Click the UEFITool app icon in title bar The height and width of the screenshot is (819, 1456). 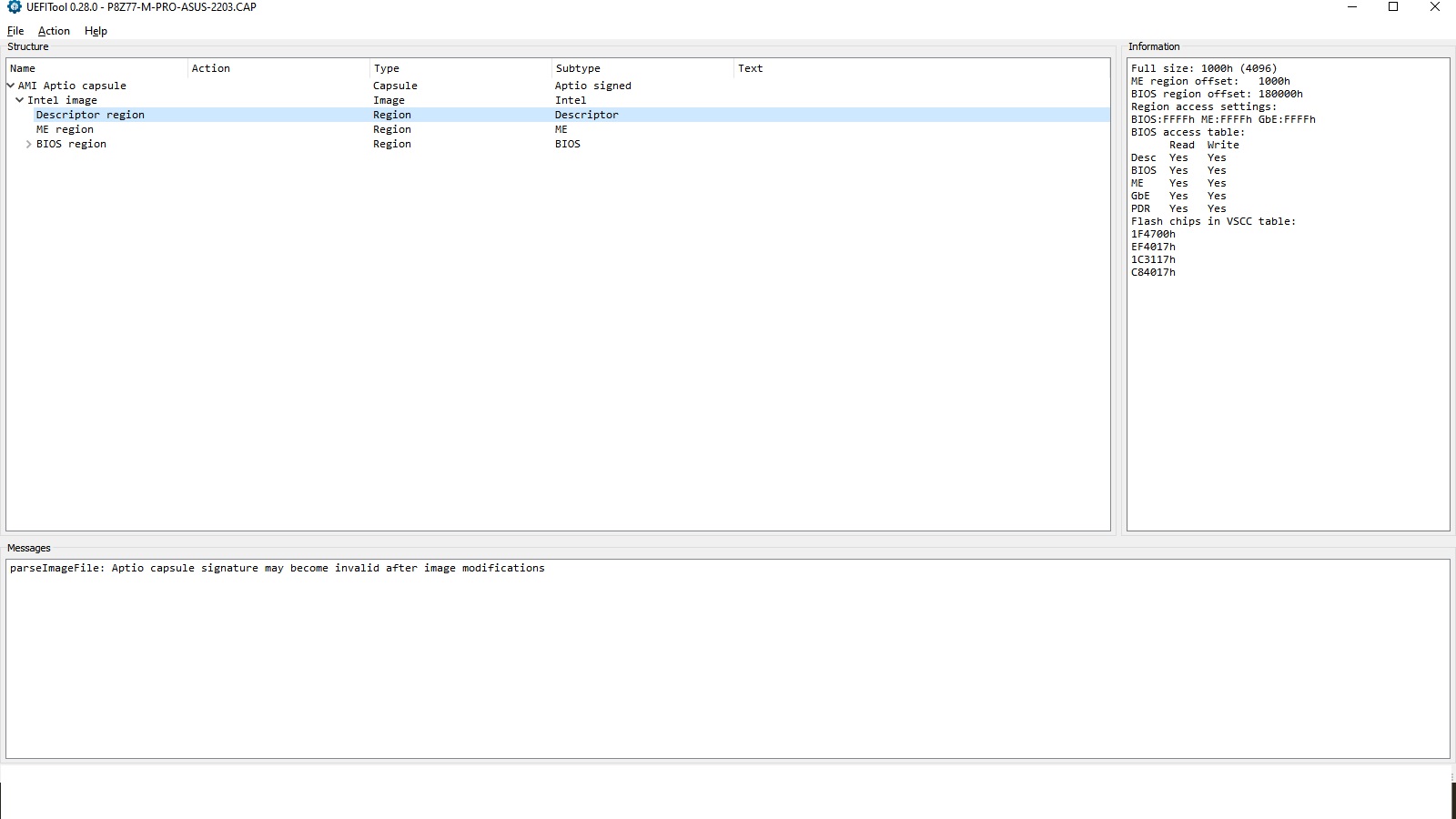pos(14,6)
